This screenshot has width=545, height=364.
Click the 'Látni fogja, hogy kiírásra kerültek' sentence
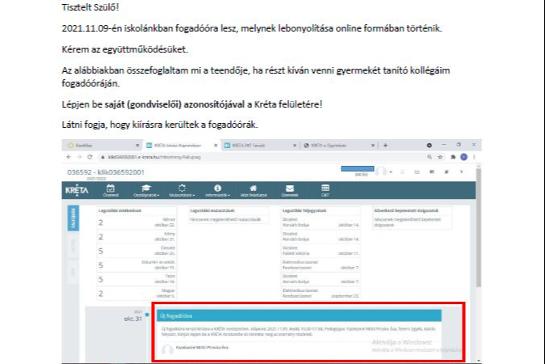[x=160, y=124]
